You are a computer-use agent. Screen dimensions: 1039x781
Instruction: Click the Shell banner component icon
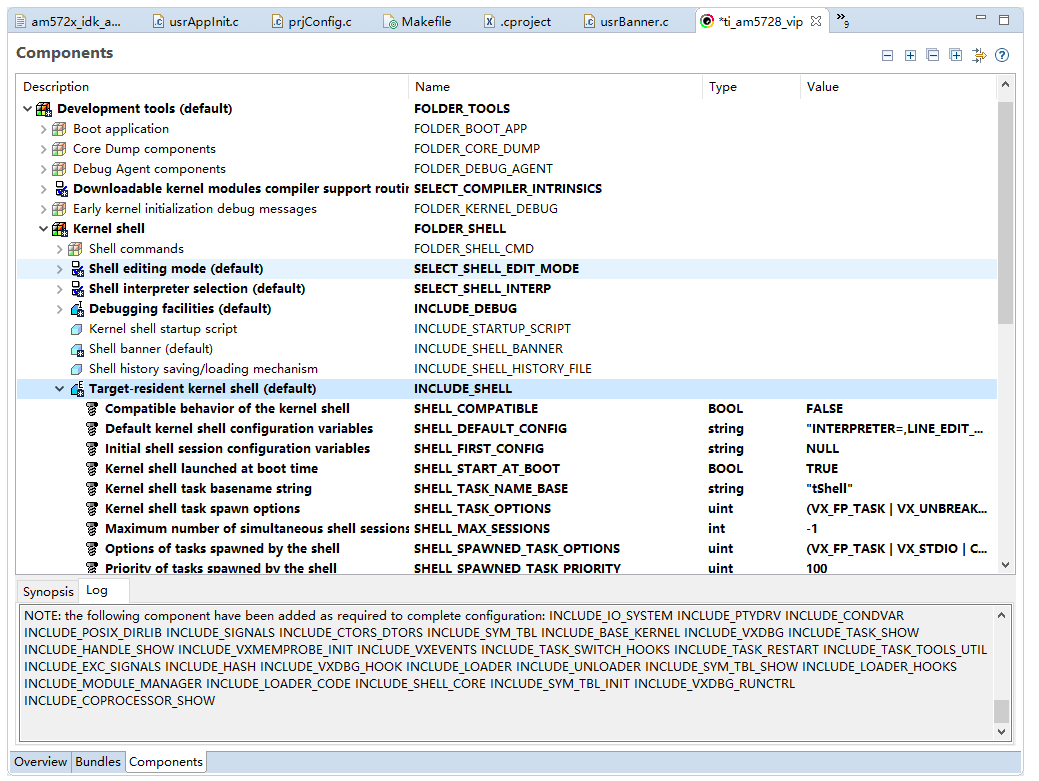click(x=75, y=348)
